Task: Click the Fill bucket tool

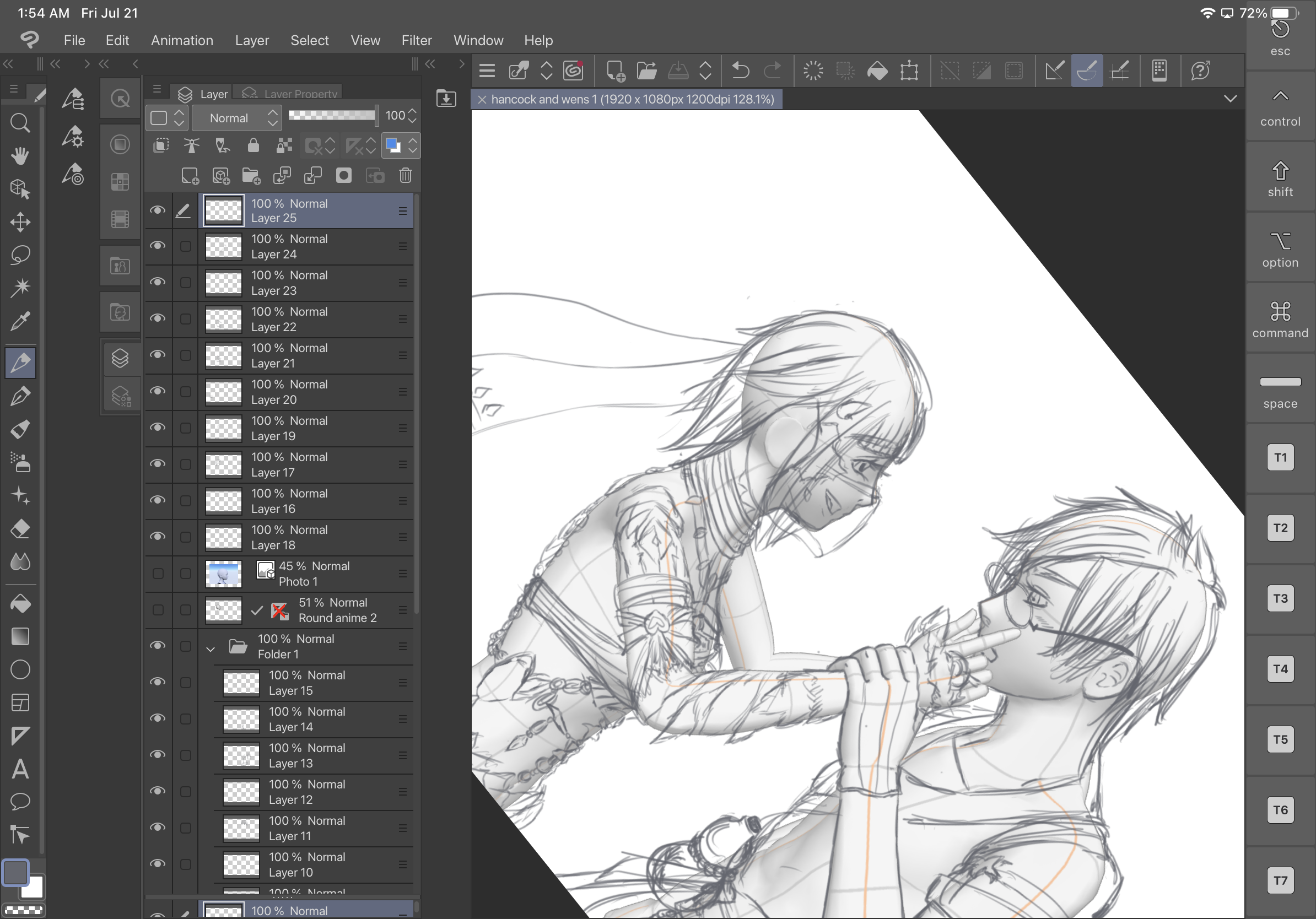Action: [20, 603]
